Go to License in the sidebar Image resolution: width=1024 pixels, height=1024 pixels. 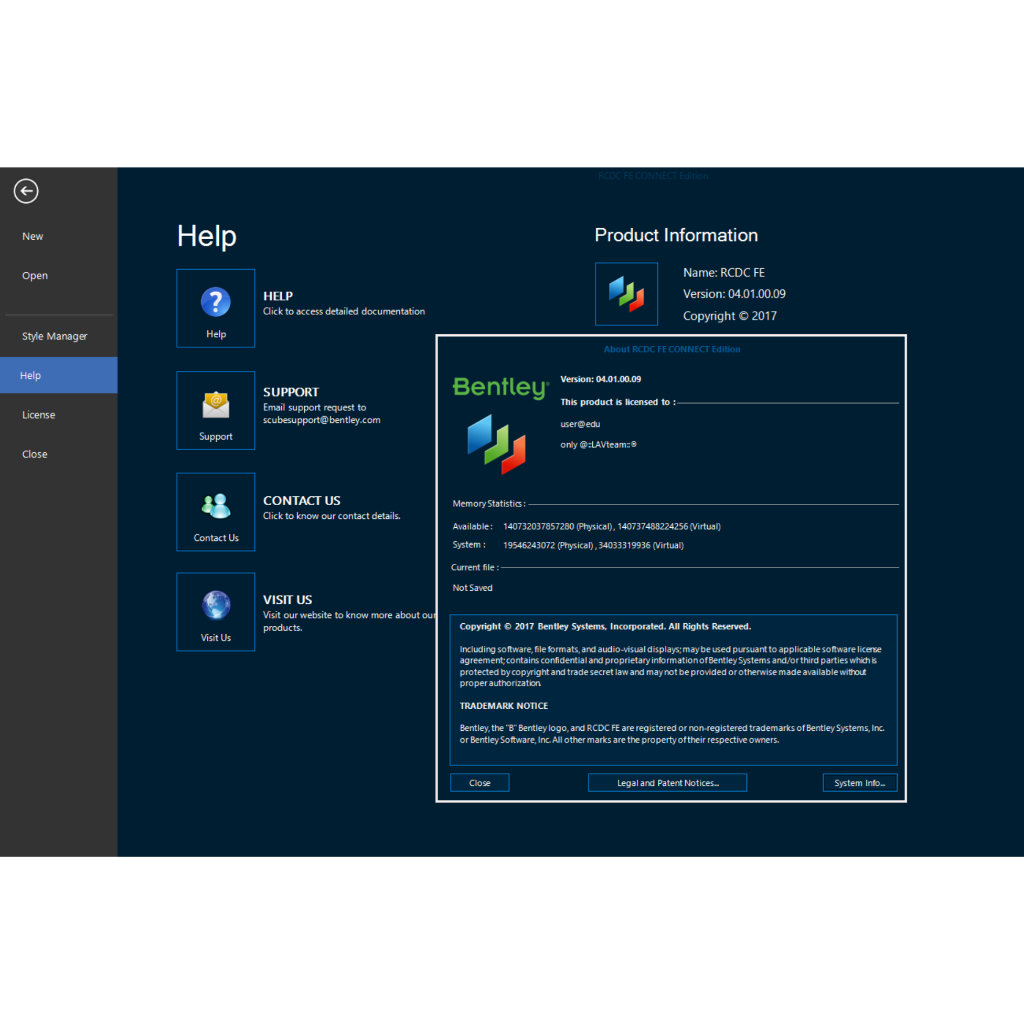[x=39, y=415]
